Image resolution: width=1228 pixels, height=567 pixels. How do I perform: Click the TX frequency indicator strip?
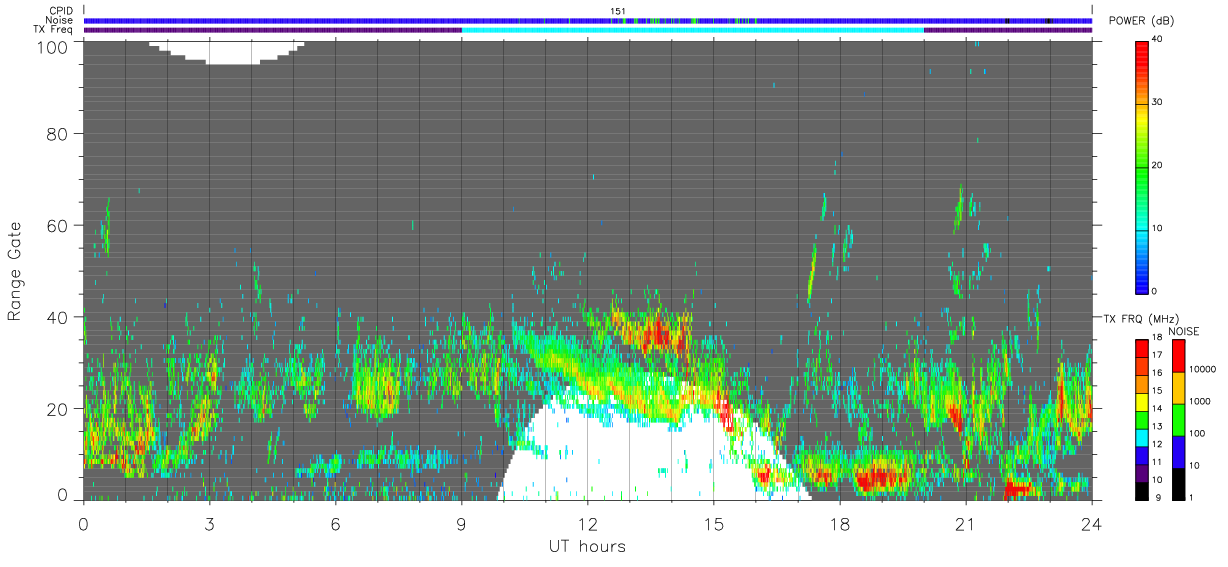(x=588, y=30)
